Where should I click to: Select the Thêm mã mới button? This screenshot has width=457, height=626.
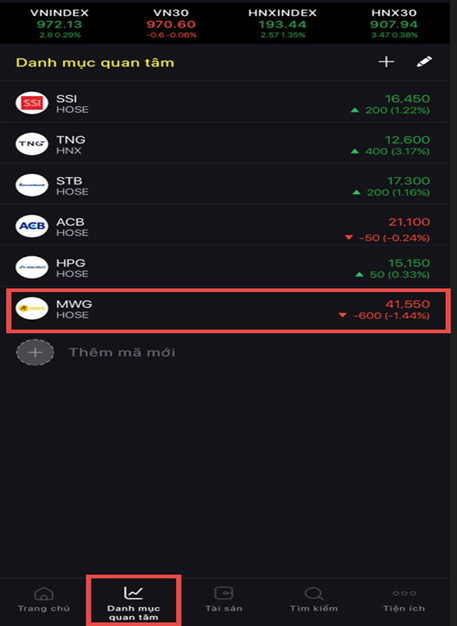pos(122,353)
